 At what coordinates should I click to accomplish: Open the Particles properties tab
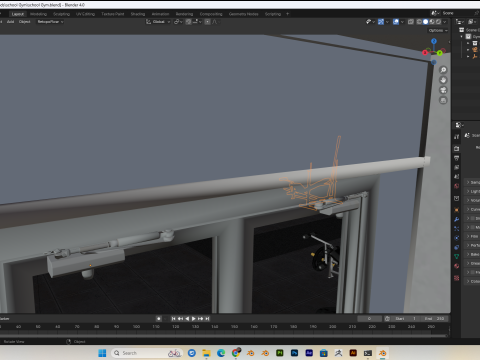(x=457, y=229)
